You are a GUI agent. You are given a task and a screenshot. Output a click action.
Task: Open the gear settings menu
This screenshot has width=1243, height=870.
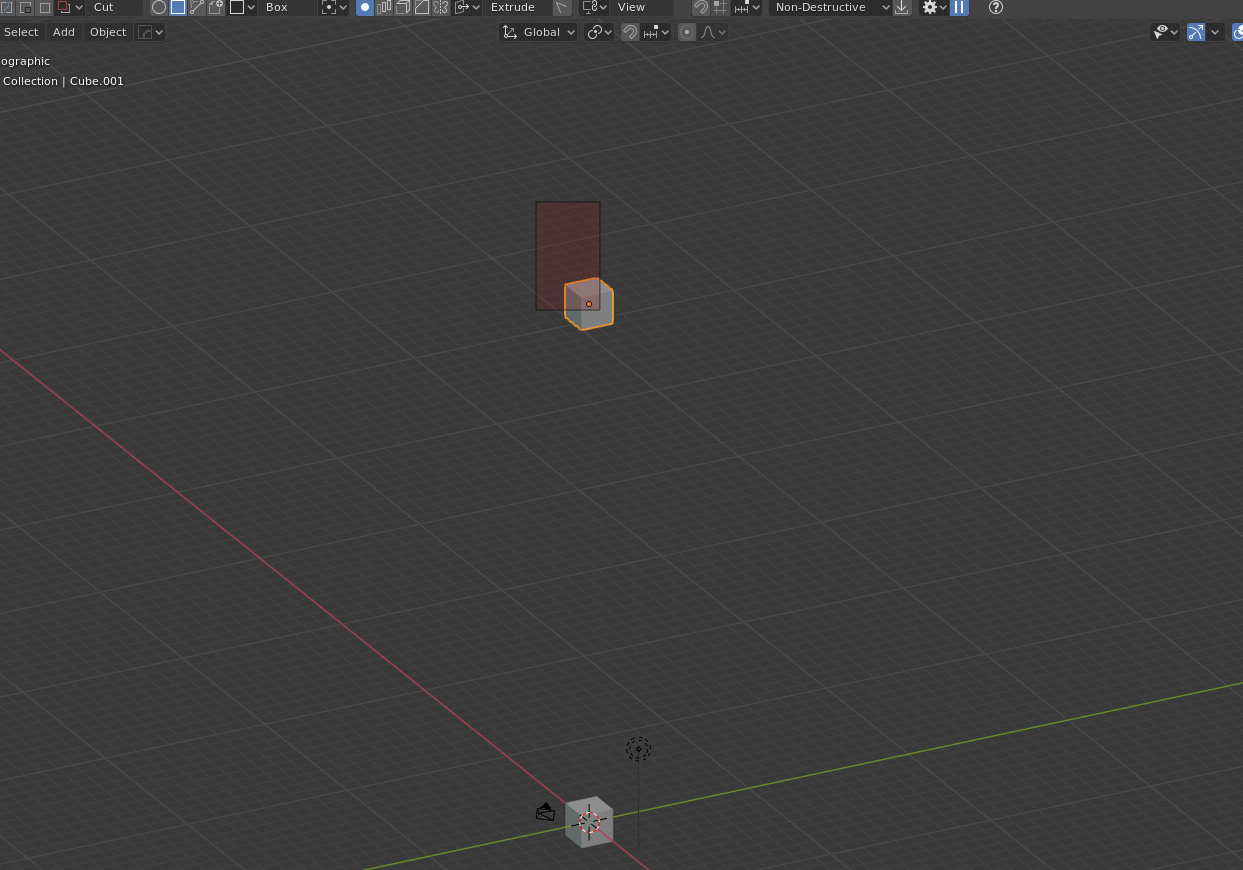pyautogui.click(x=934, y=7)
